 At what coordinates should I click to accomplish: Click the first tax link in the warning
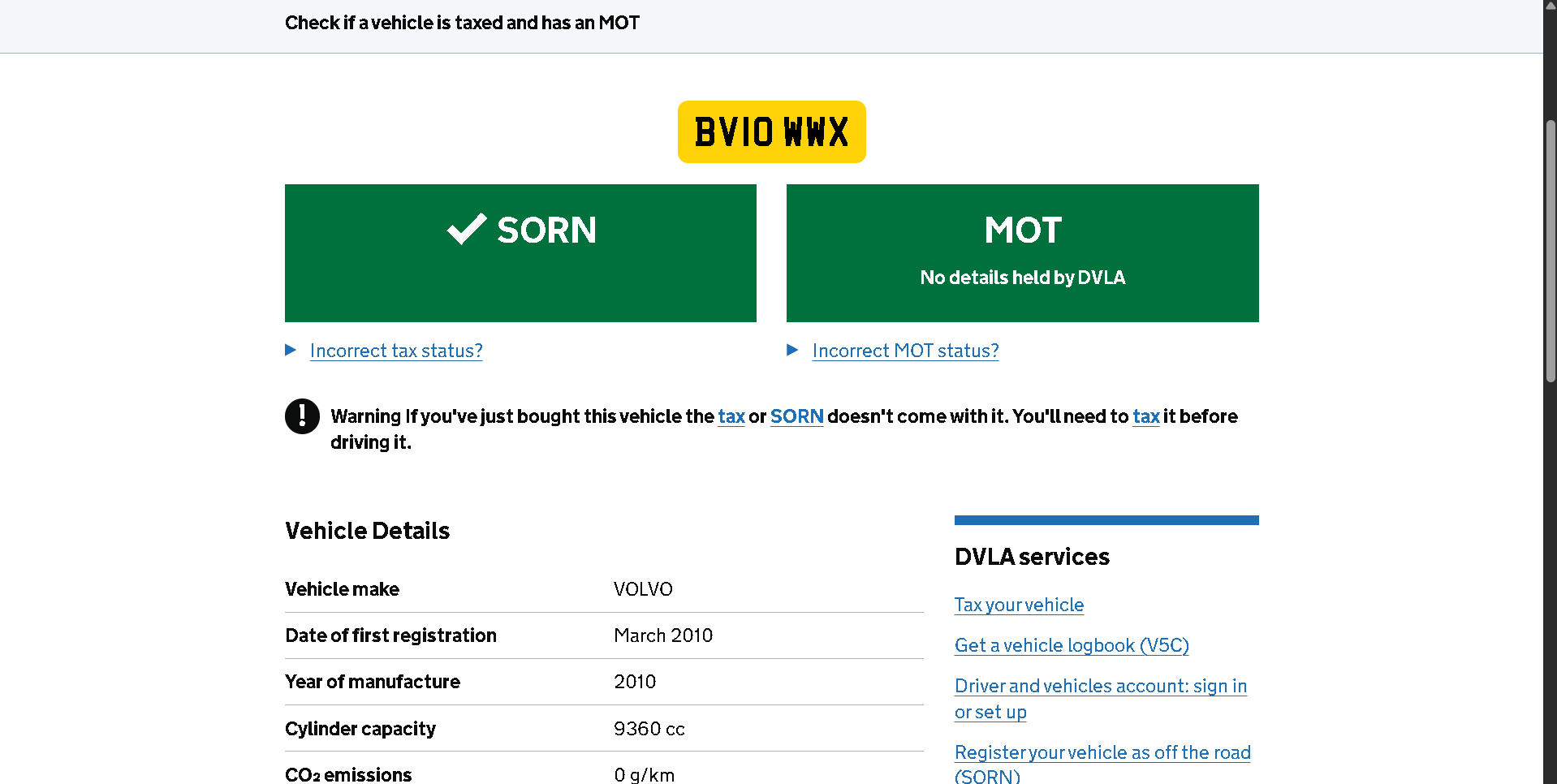coord(731,416)
